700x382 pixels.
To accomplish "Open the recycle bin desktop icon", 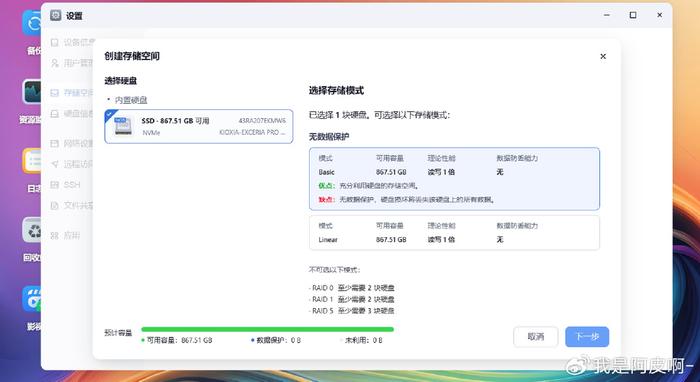I will pyautogui.click(x=32, y=230).
